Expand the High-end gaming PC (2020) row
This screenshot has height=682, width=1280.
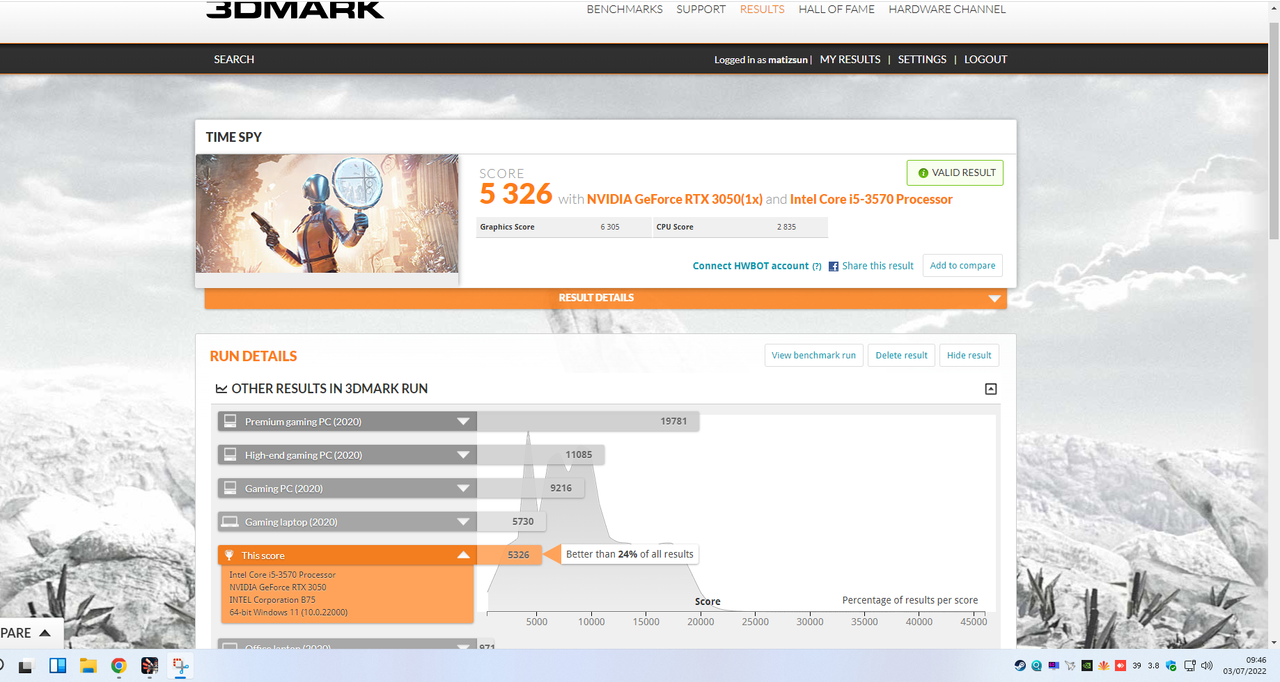click(x=463, y=455)
